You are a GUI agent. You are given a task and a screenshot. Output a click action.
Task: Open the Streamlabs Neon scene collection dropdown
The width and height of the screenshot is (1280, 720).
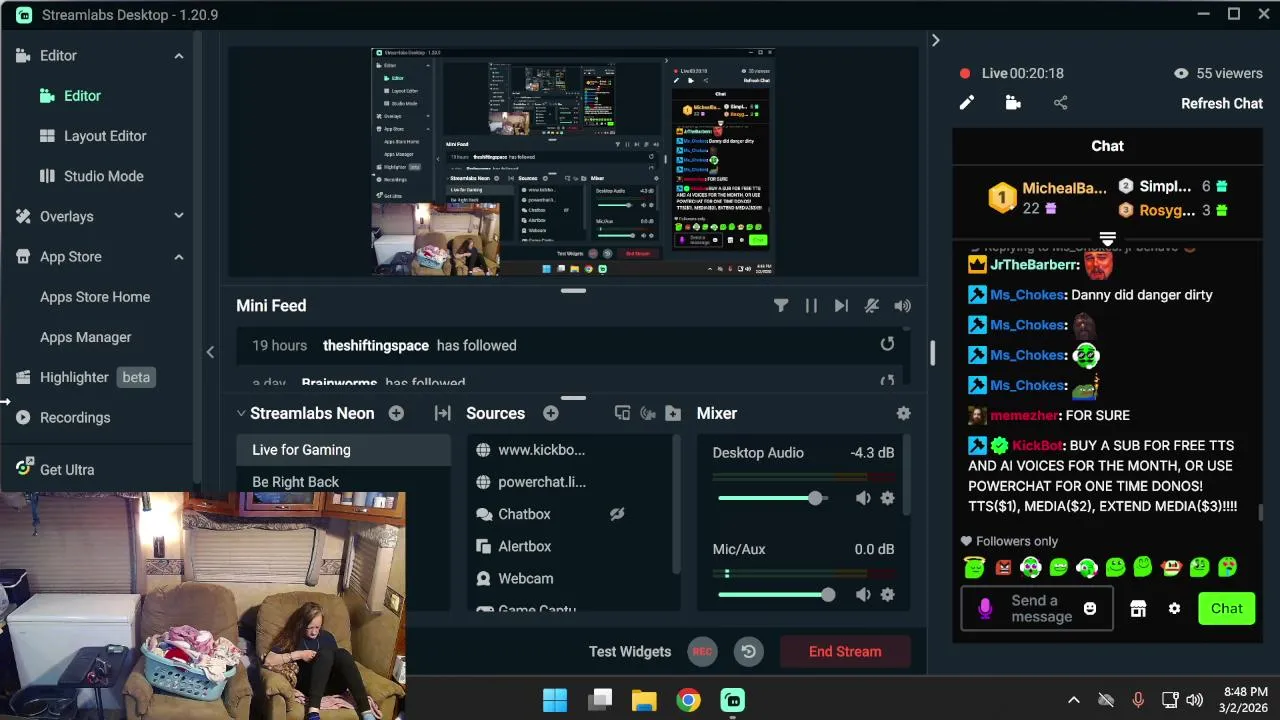(241, 413)
